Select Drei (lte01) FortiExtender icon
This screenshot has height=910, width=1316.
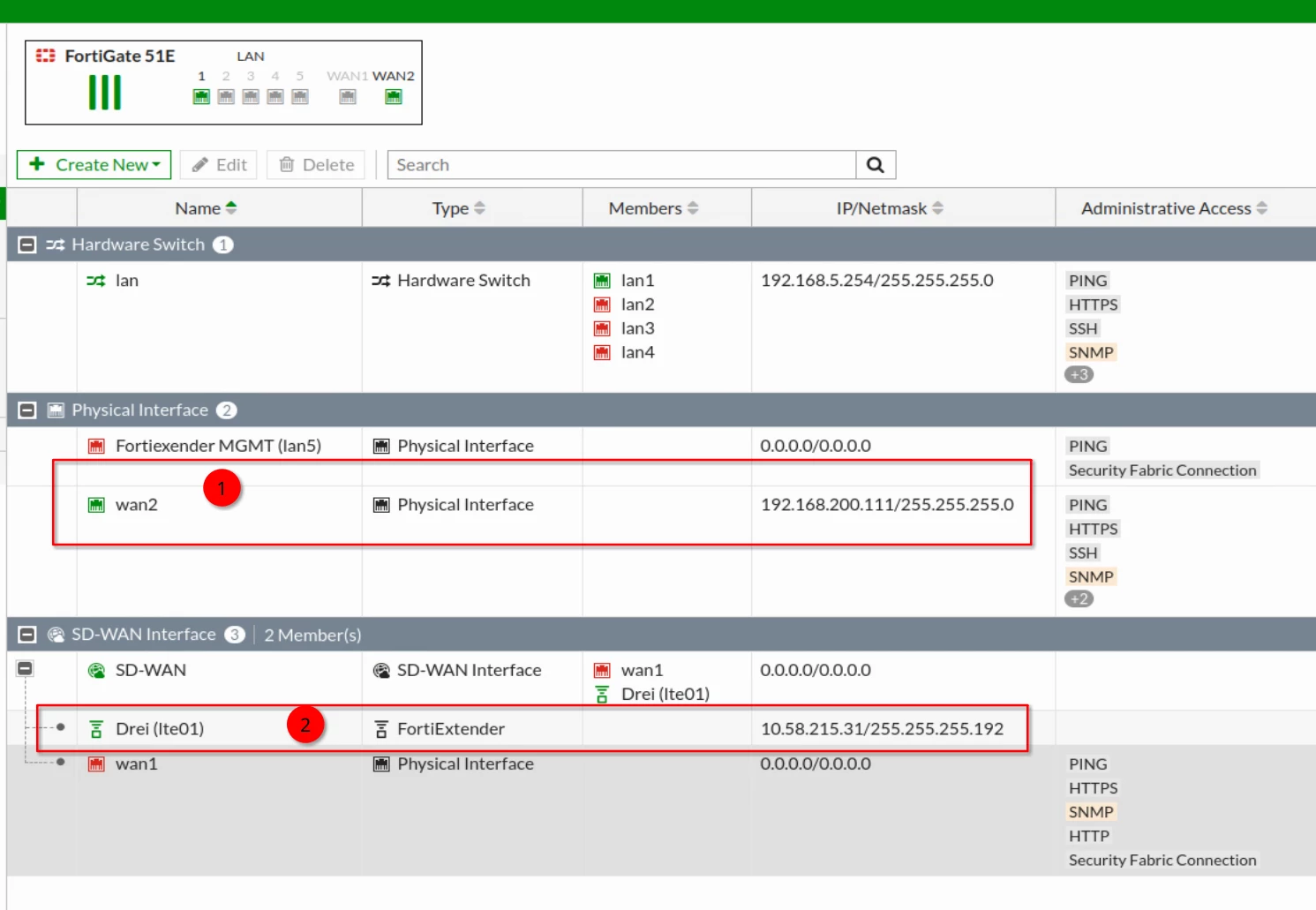96,729
